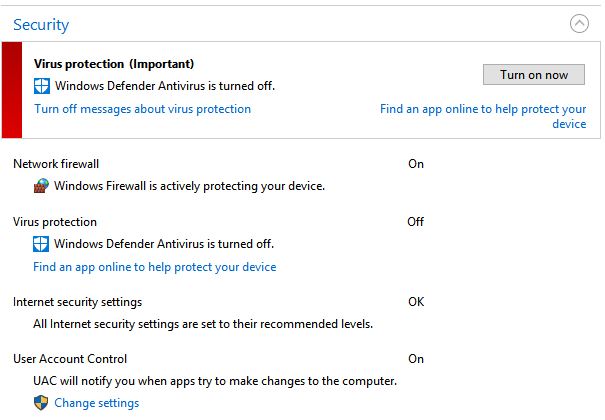Select the Virus protection (Important) heading

tap(114, 64)
